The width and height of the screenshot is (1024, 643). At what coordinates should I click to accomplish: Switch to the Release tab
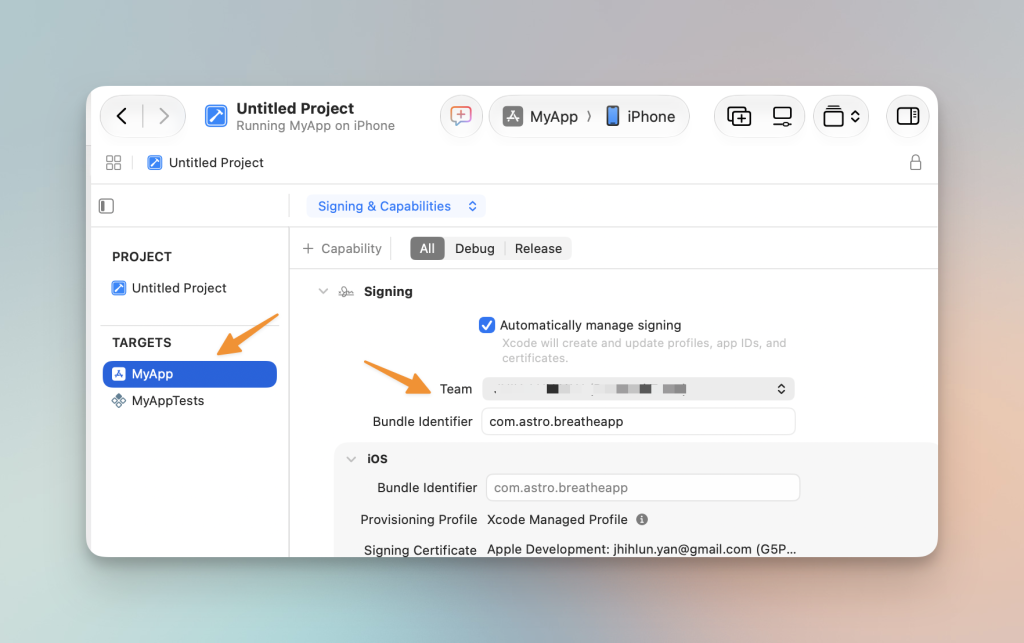[x=538, y=249]
